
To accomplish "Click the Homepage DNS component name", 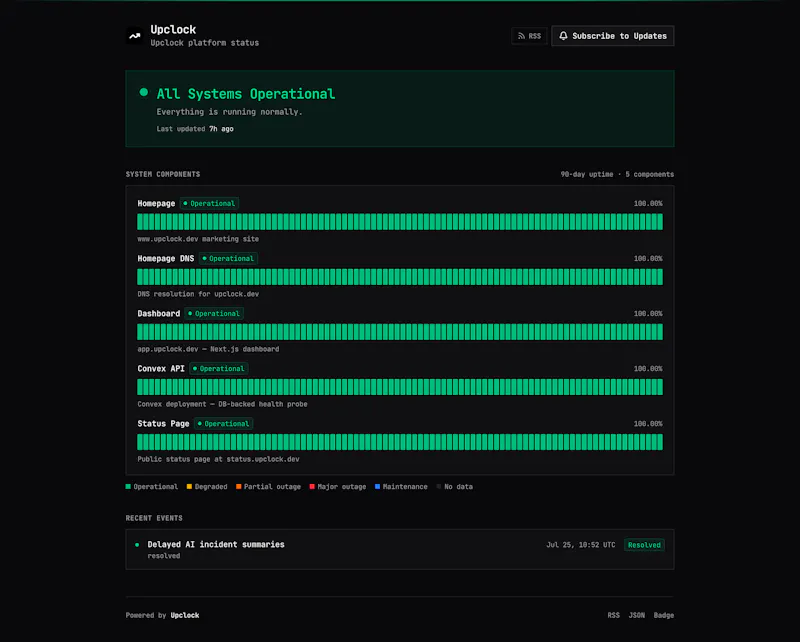I will click(166, 258).
